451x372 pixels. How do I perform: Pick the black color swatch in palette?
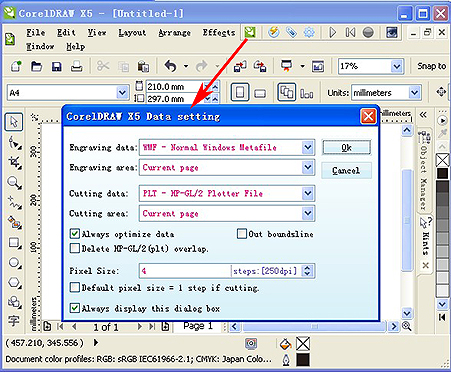click(443, 173)
